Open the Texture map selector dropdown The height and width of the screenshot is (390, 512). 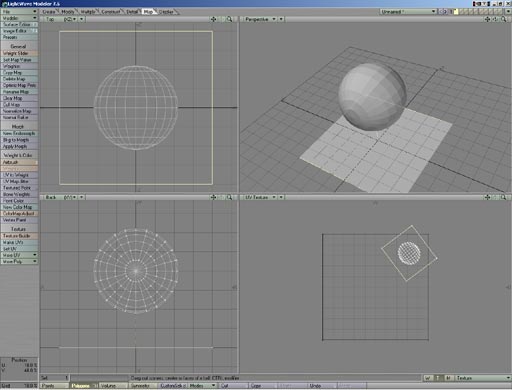pos(483,378)
